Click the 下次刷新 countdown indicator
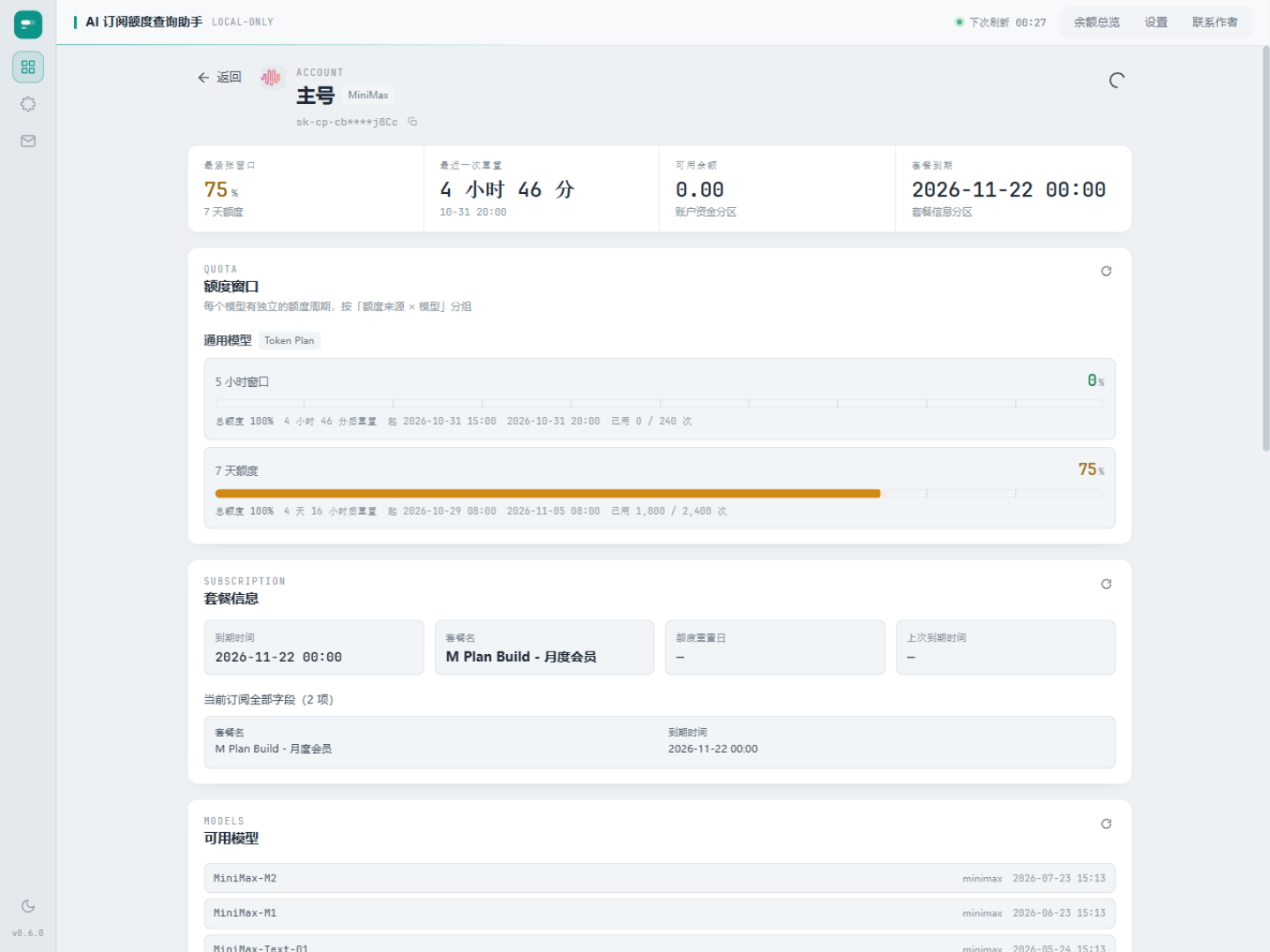This screenshot has width=1270, height=952. click(x=1000, y=22)
